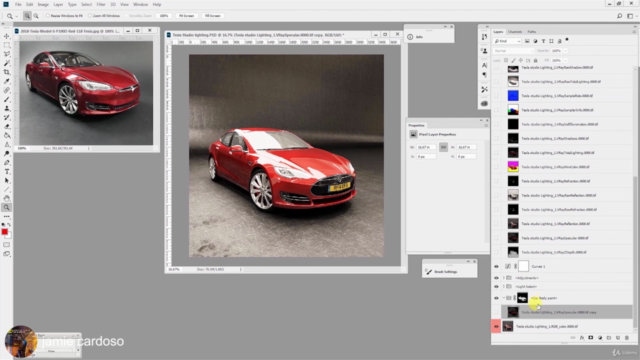Collapse the Car Body paint group
Image resolution: width=640 pixels, height=360 pixels.
point(504,298)
